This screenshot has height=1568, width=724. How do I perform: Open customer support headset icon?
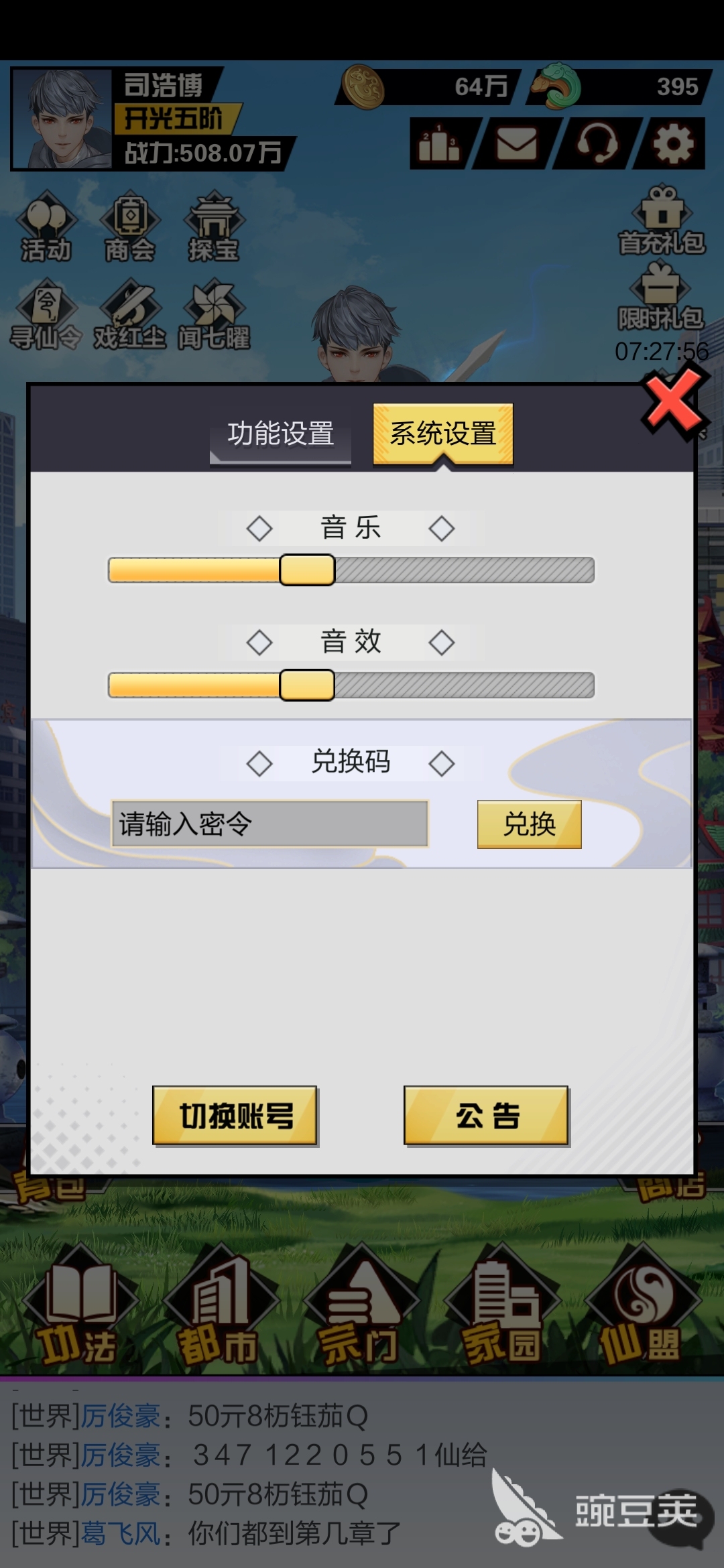[596, 143]
